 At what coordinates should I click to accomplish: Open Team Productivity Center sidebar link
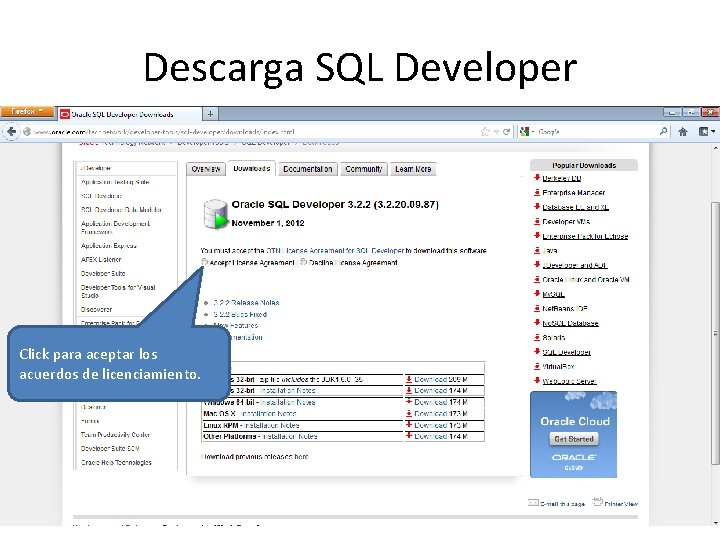coord(115,434)
